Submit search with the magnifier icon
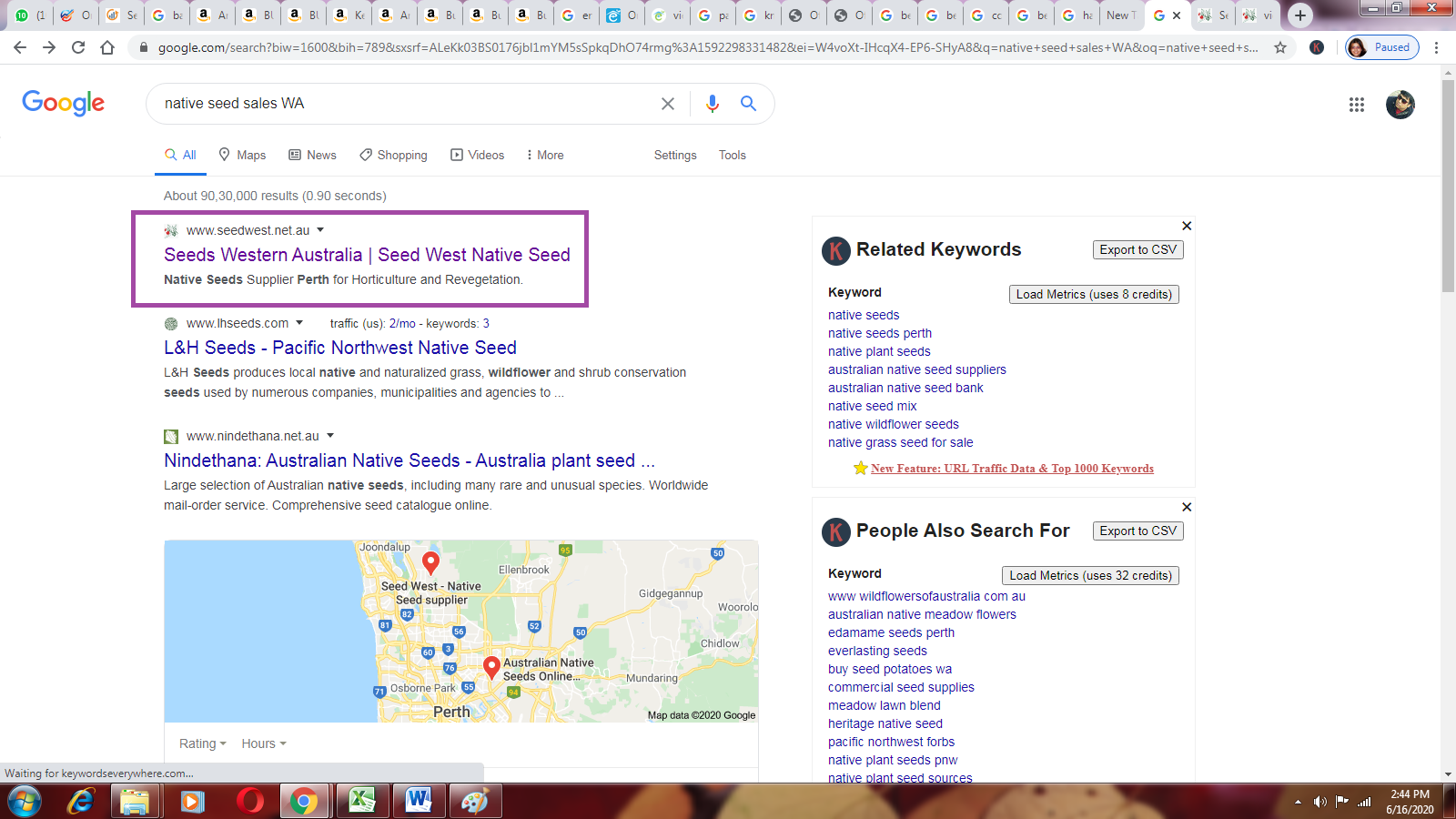The height and width of the screenshot is (819, 1456). [x=748, y=104]
